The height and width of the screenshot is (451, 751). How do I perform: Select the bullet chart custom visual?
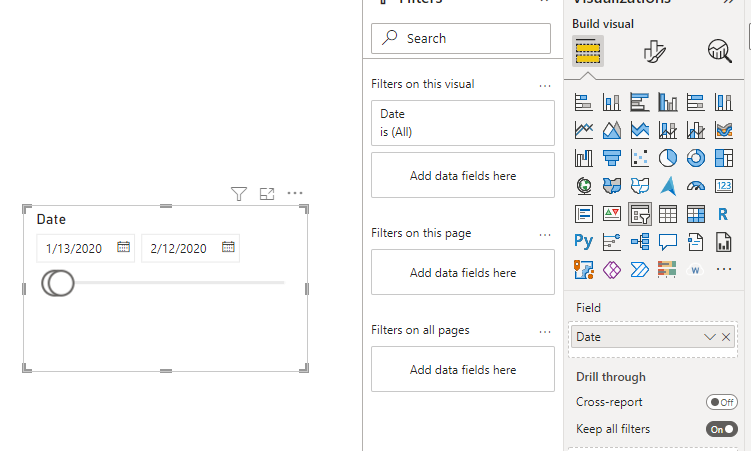click(x=668, y=270)
